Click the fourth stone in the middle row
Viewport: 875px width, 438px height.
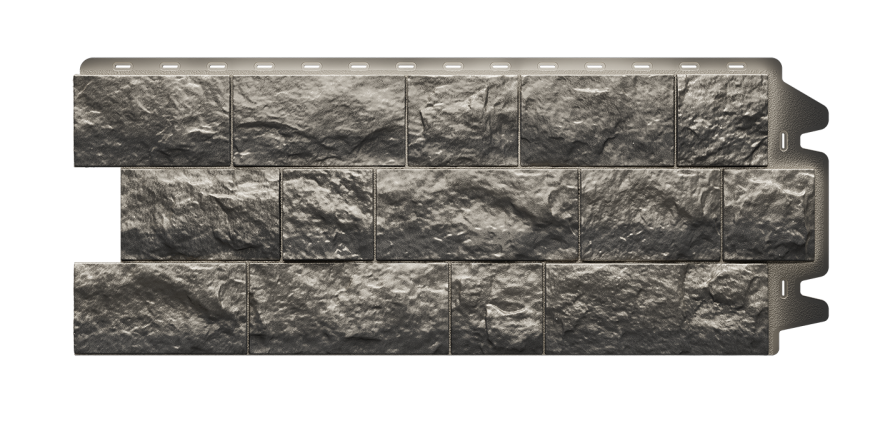coord(650,214)
